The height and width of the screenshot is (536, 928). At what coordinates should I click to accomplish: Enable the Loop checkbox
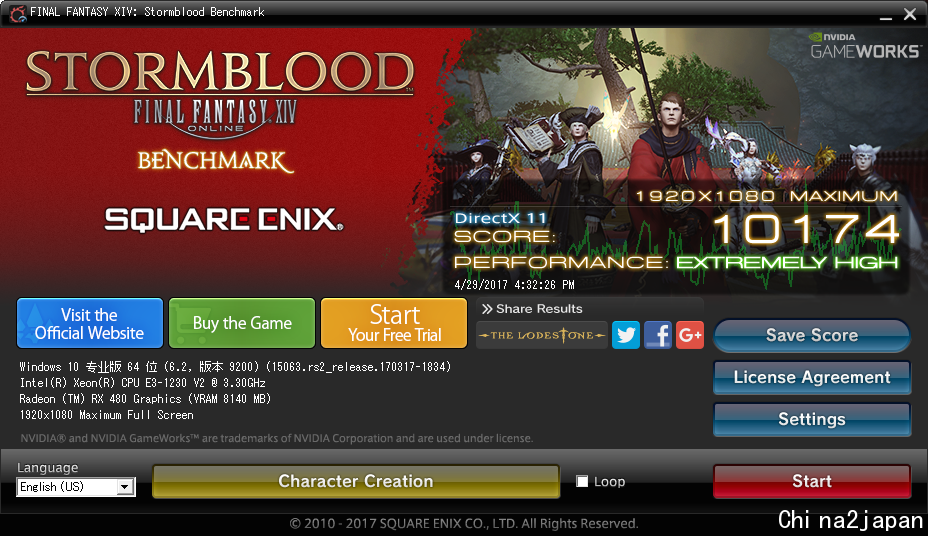click(x=582, y=481)
